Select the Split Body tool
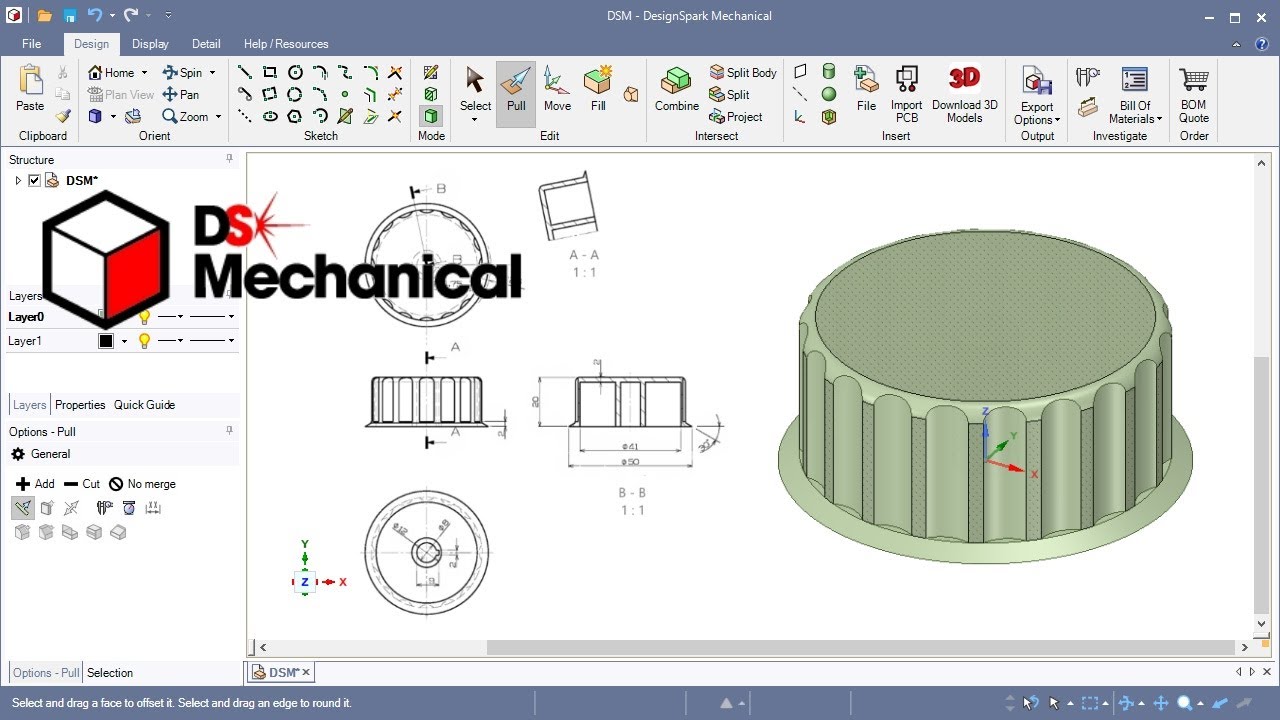The width and height of the screenshot is (1280, 720). point(742,72)
